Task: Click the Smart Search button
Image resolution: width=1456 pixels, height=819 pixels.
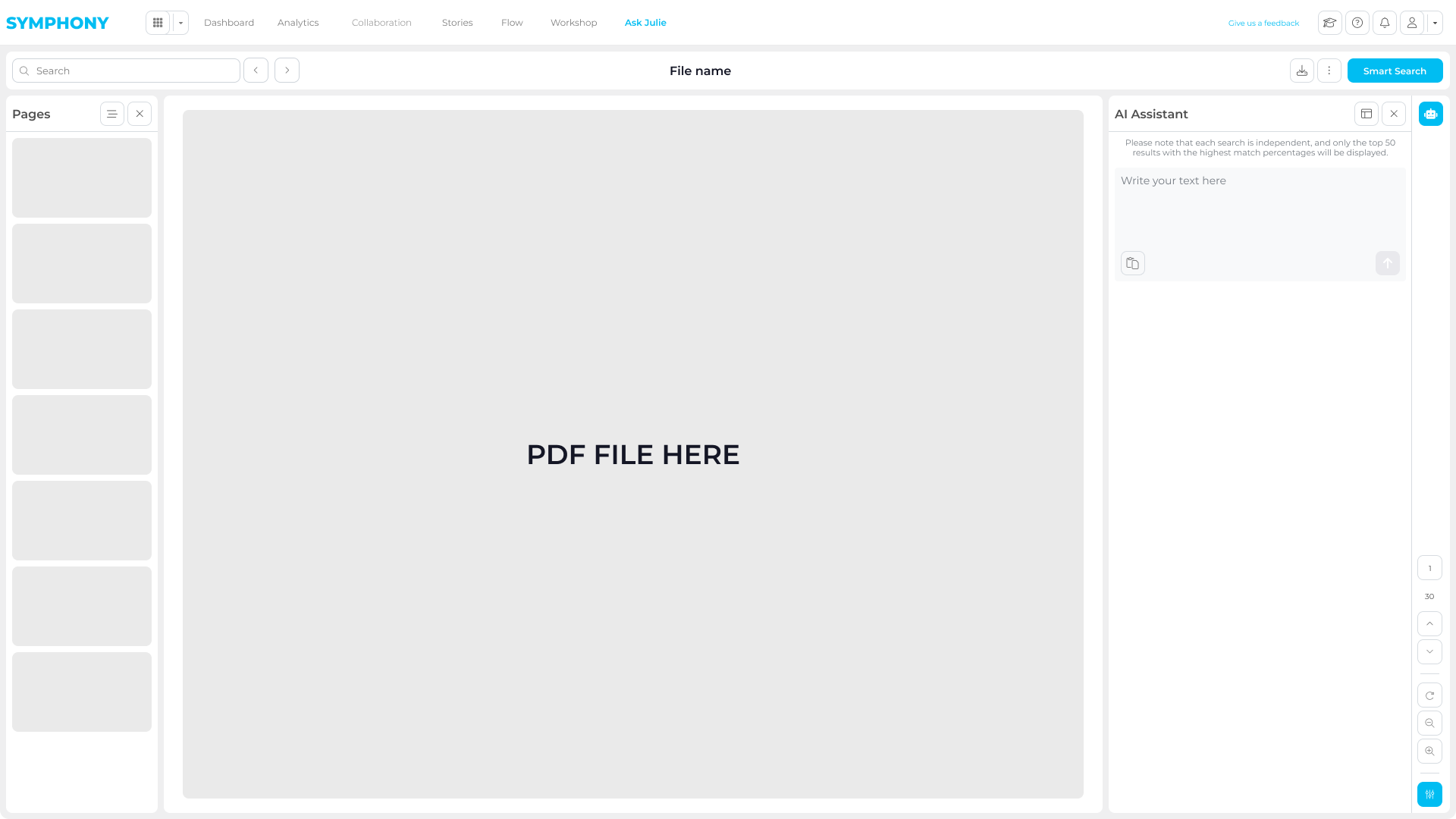Action: (x=1395, y=71)
